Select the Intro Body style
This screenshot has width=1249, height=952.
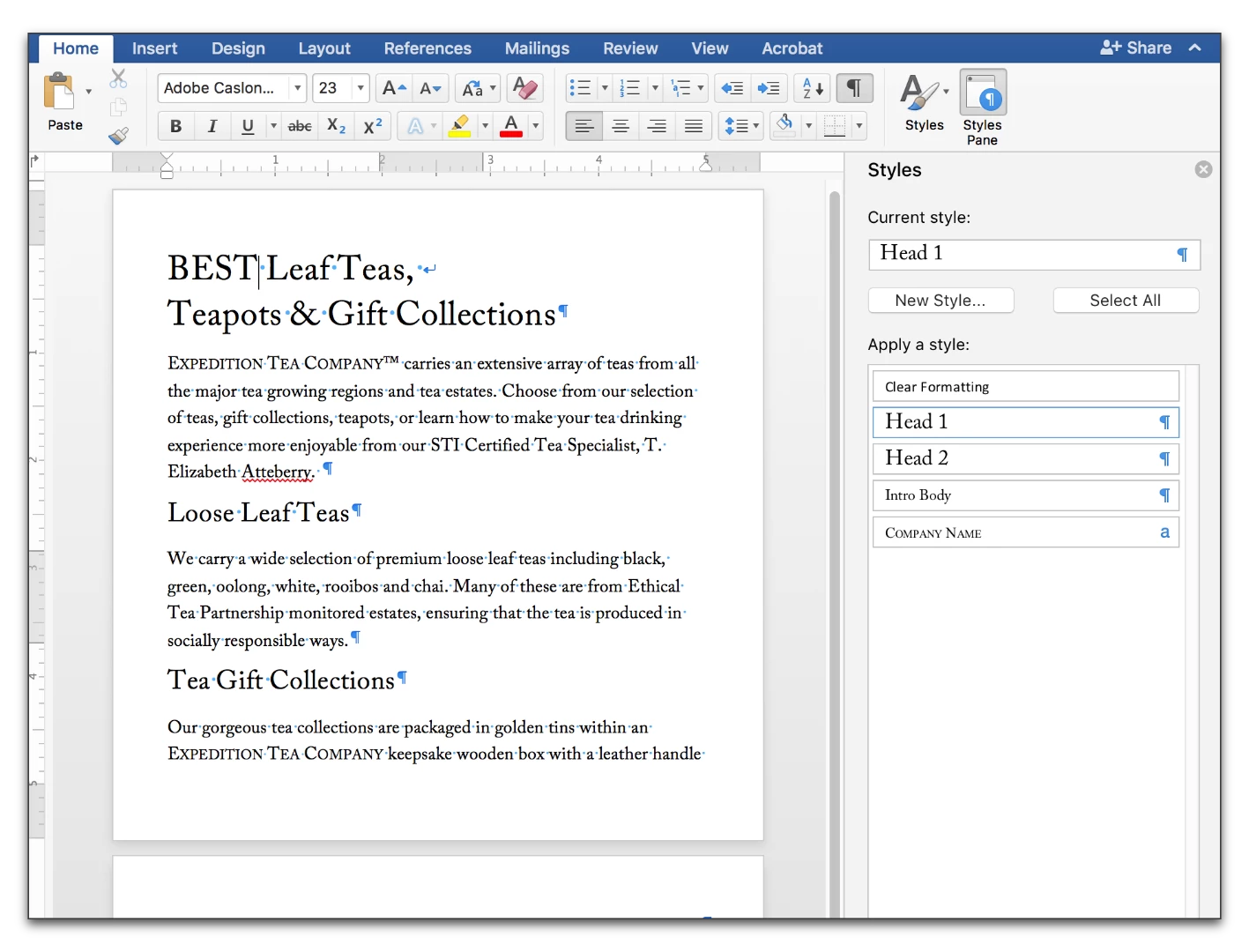(x=1025, y=495)
